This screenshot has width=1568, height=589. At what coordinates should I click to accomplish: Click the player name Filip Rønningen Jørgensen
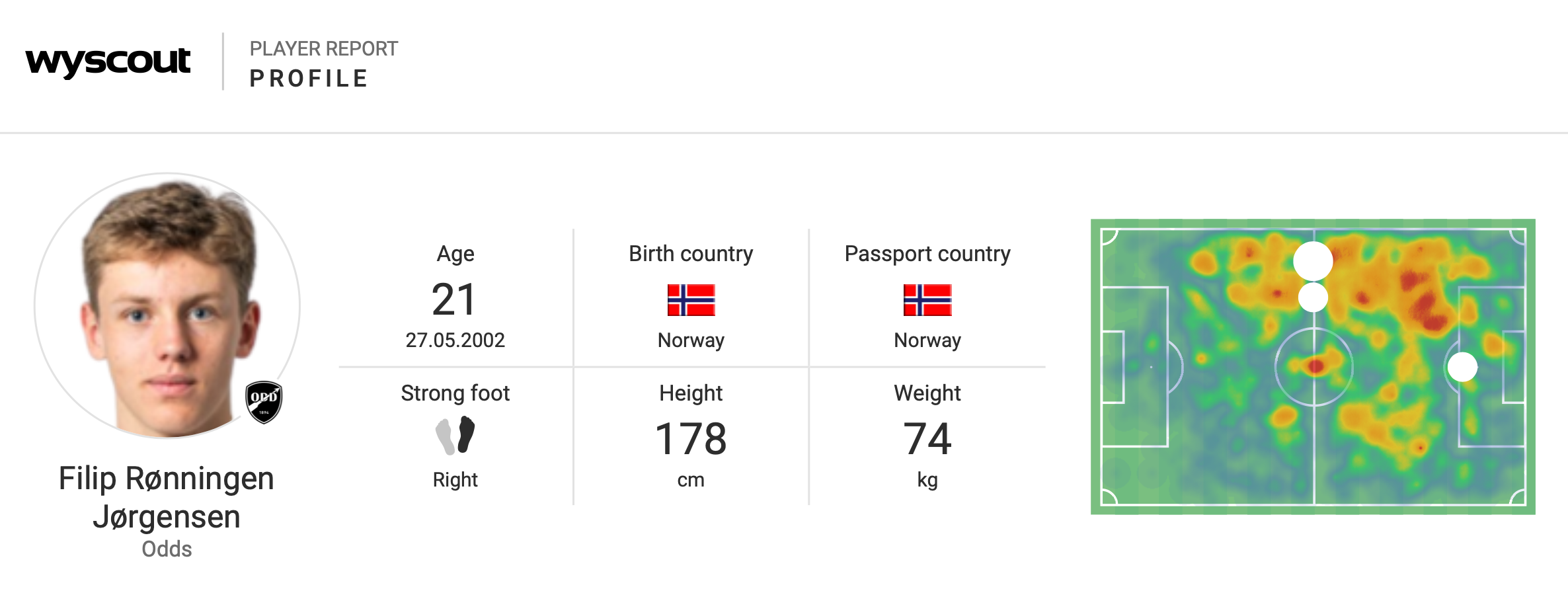[166, 497]
